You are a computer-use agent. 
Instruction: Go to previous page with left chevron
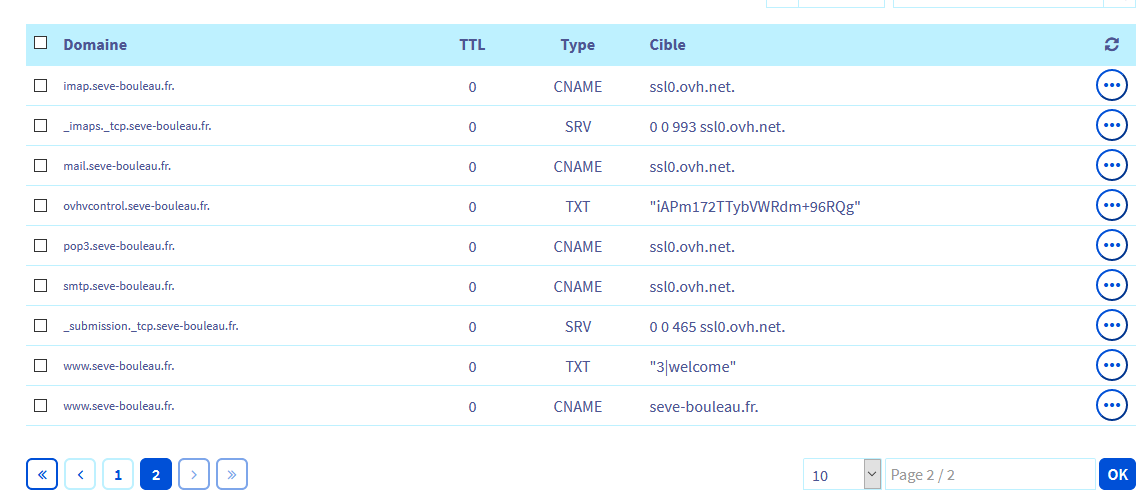tap(80, 475)
